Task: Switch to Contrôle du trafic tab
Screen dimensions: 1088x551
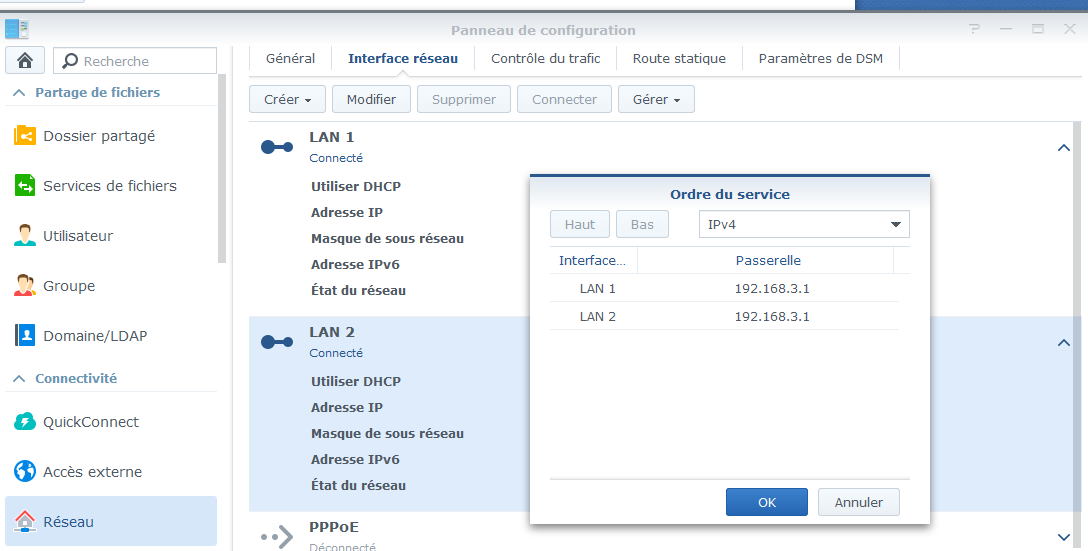Action: 545,58
